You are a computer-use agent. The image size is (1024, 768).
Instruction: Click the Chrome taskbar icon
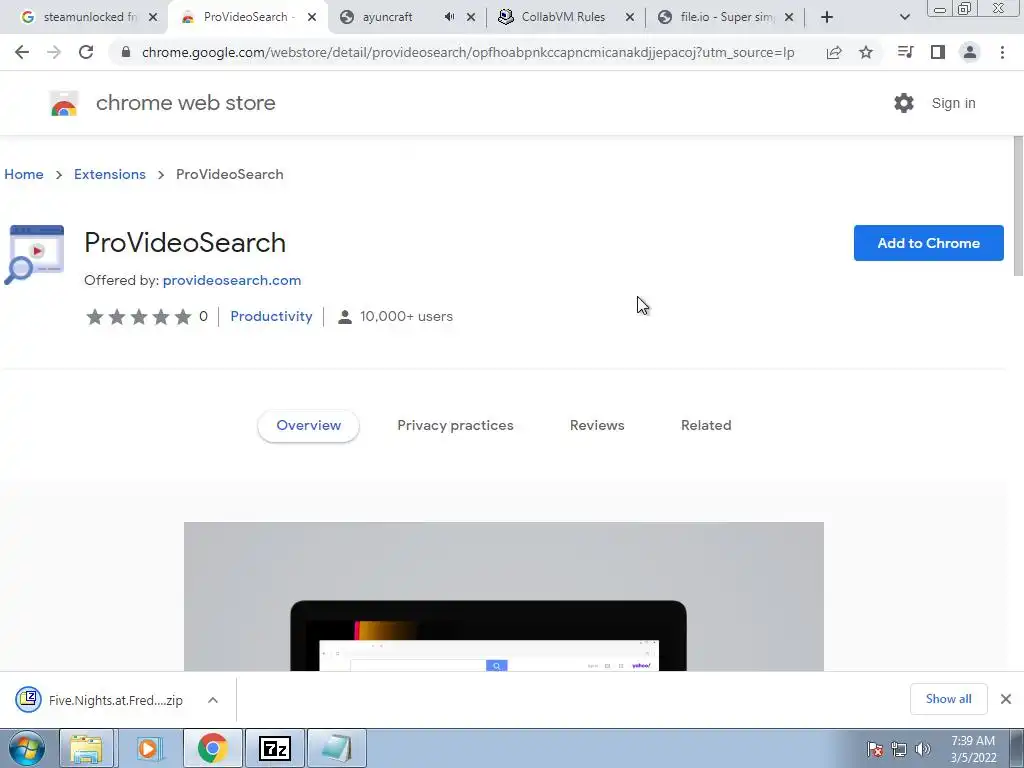coord(212,748)
